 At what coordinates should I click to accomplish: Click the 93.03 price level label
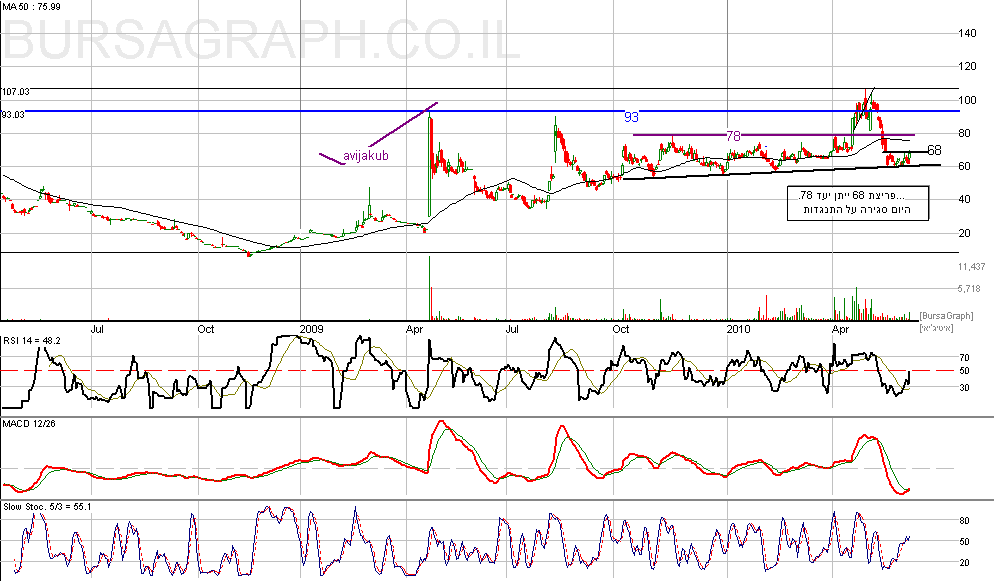point(13,114)
